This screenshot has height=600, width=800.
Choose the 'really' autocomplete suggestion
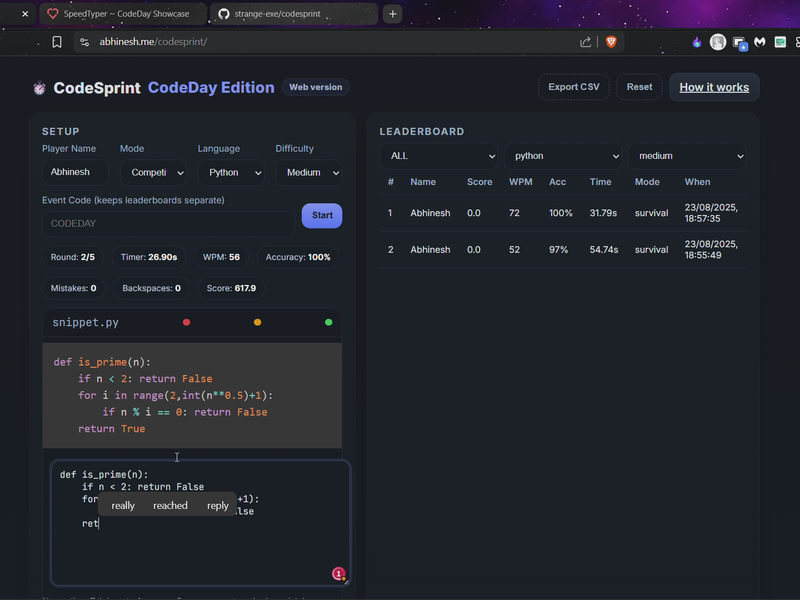point(123,506)
